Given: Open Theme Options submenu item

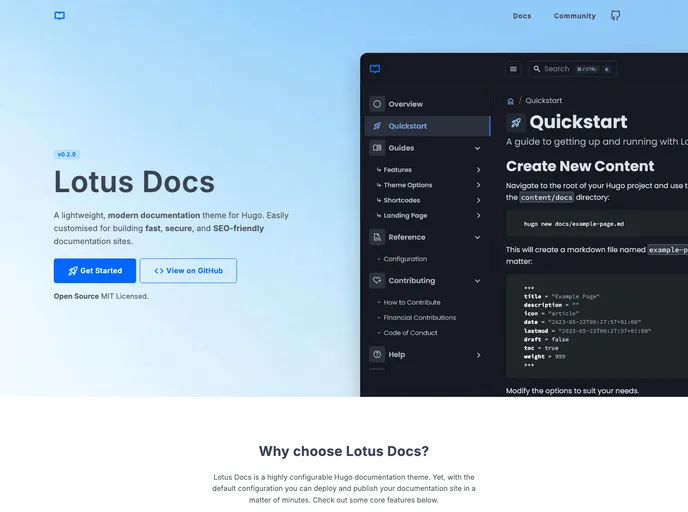Looking at the screenshot, I should click(x=408, y=185).
